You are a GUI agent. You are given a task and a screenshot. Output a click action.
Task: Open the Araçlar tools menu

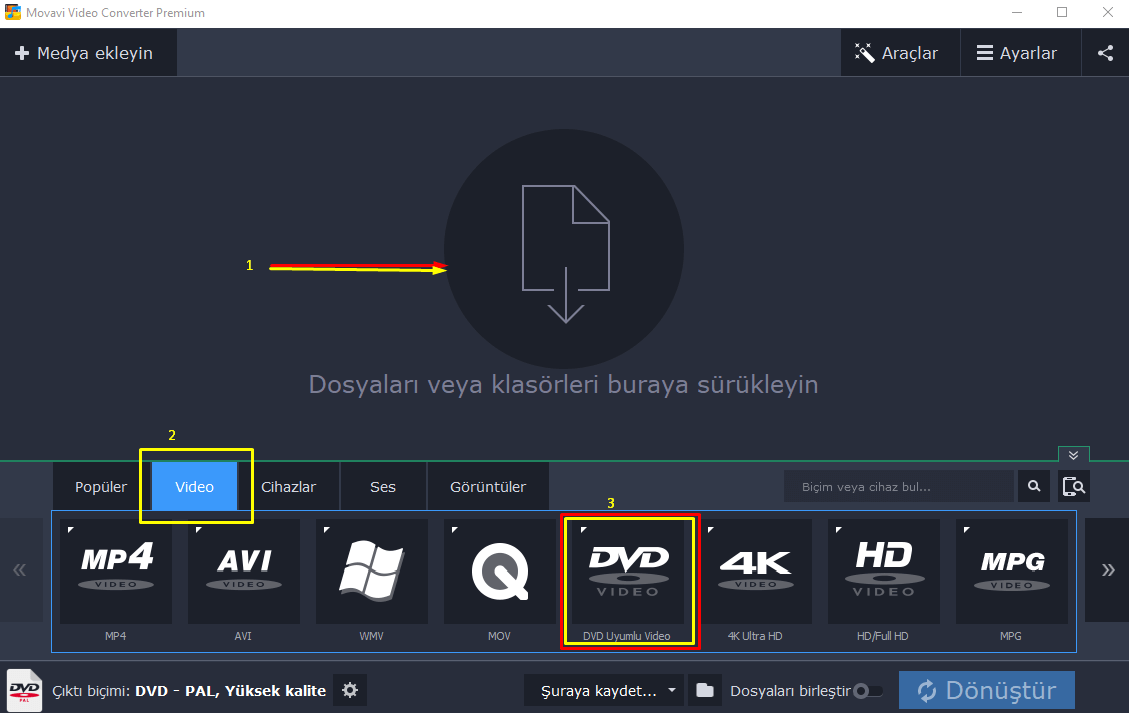[897, 53]
